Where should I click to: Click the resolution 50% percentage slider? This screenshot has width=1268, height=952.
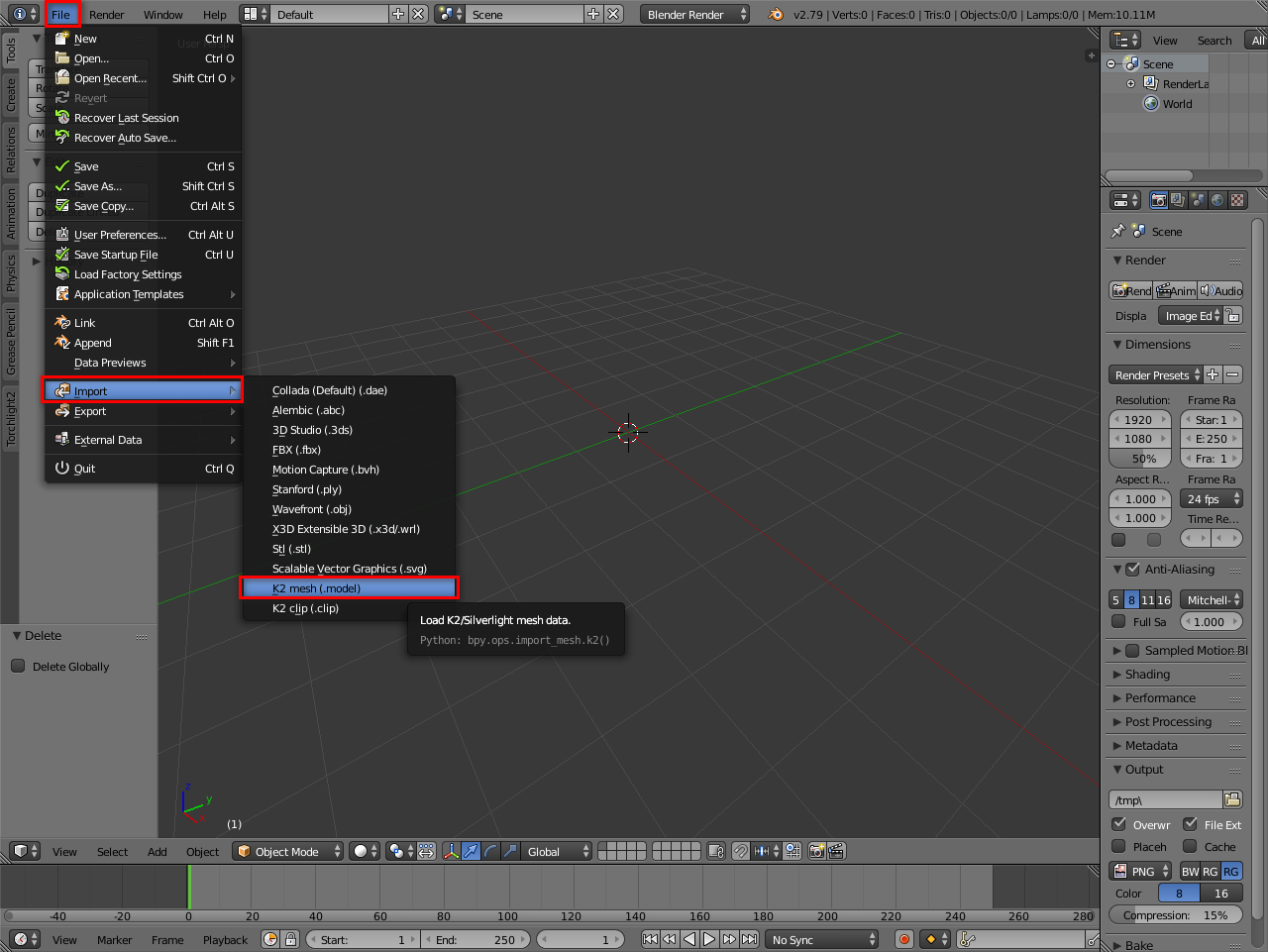(x=1140, y=459)
